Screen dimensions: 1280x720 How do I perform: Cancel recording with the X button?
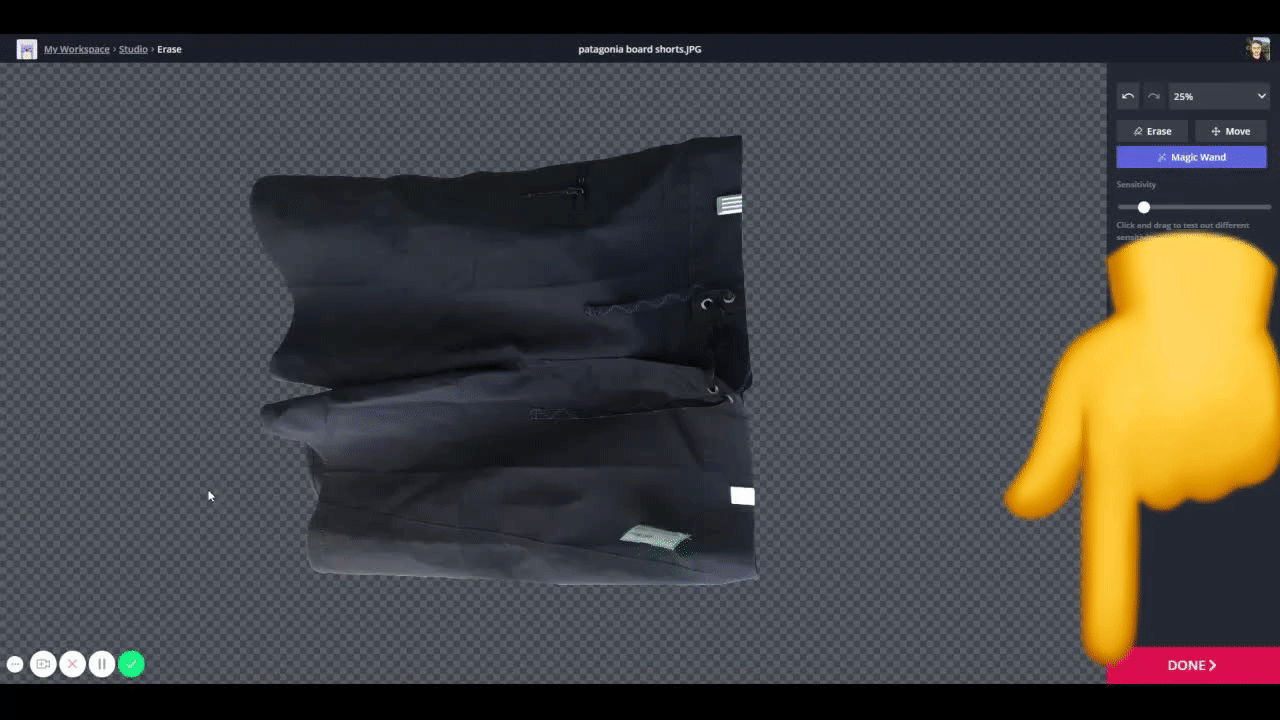pyautogui.click(x=72, y=664)
